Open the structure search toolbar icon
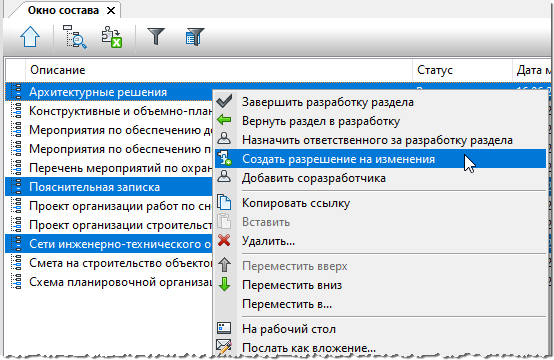Image resolution: width=554 pixels, height=360 pixels. 75,37
